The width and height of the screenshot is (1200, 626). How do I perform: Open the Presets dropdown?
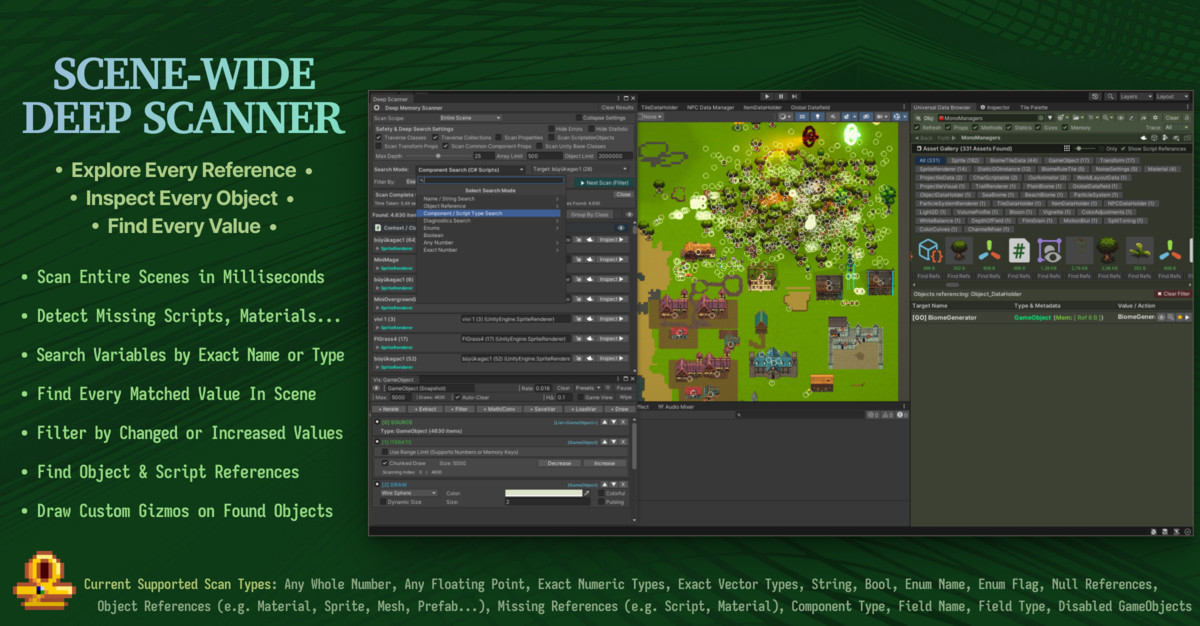point(588,388)
